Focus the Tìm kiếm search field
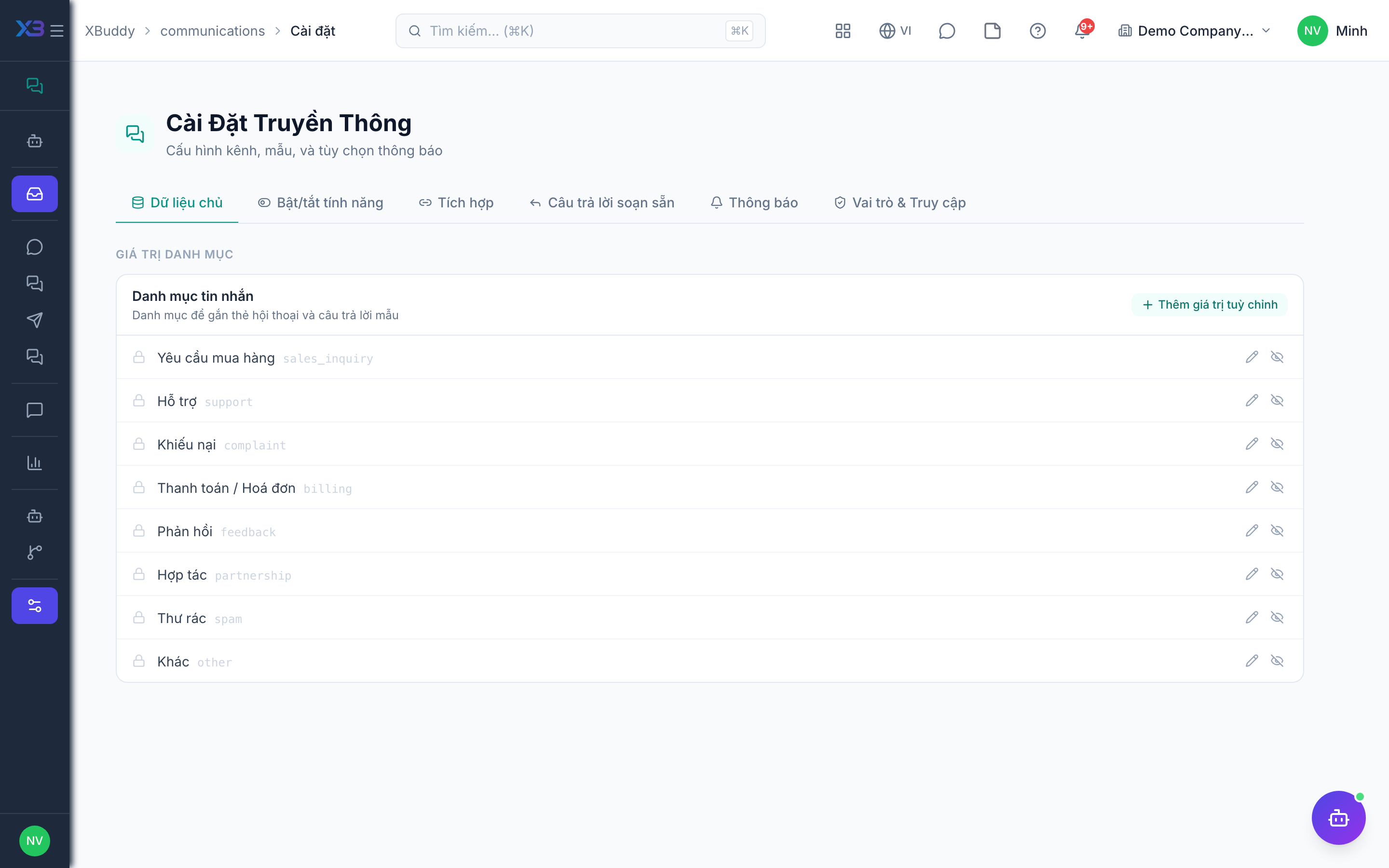Screen dimensions: 1389x868 point(580,31)
